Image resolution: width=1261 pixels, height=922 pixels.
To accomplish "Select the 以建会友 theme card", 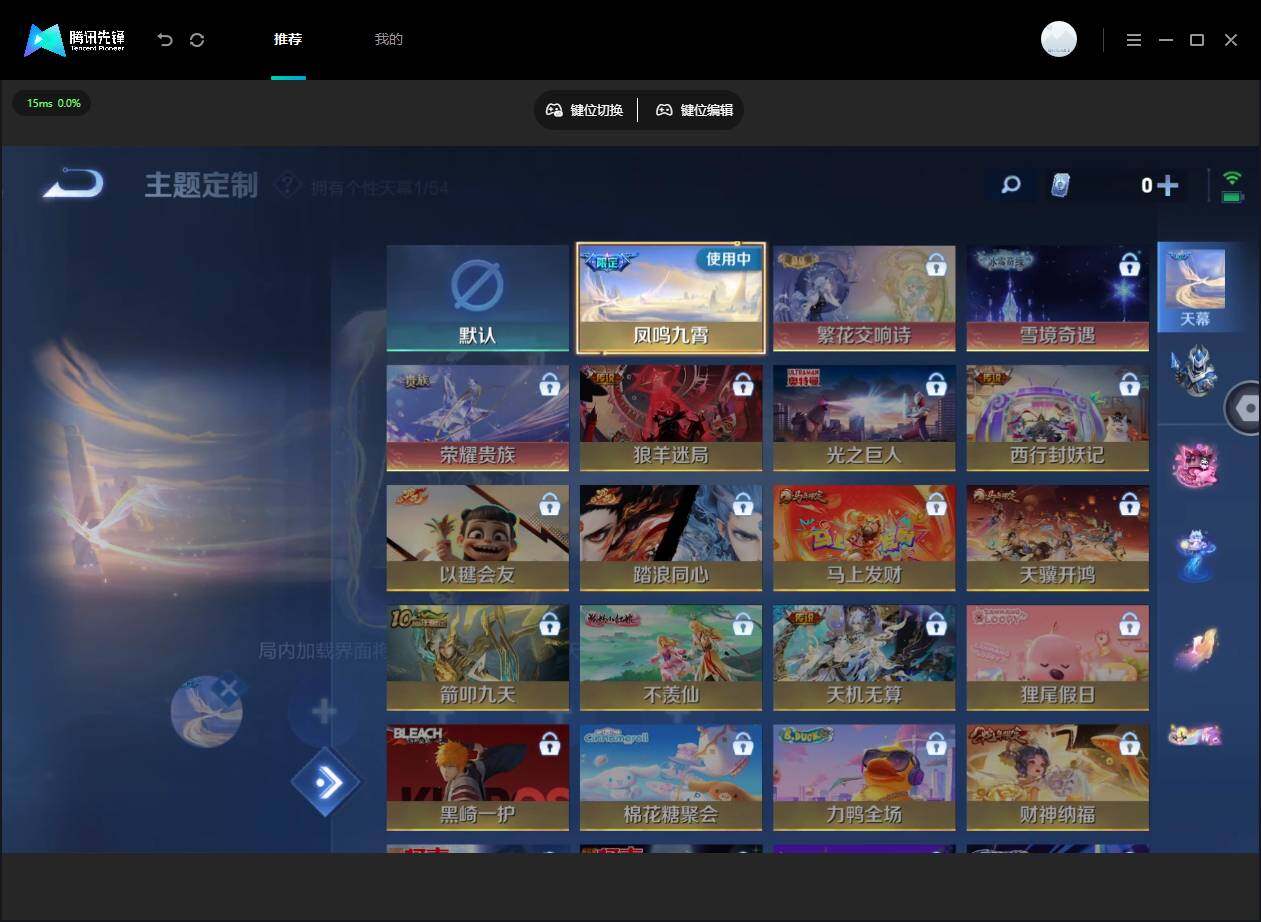I will 478,538.
